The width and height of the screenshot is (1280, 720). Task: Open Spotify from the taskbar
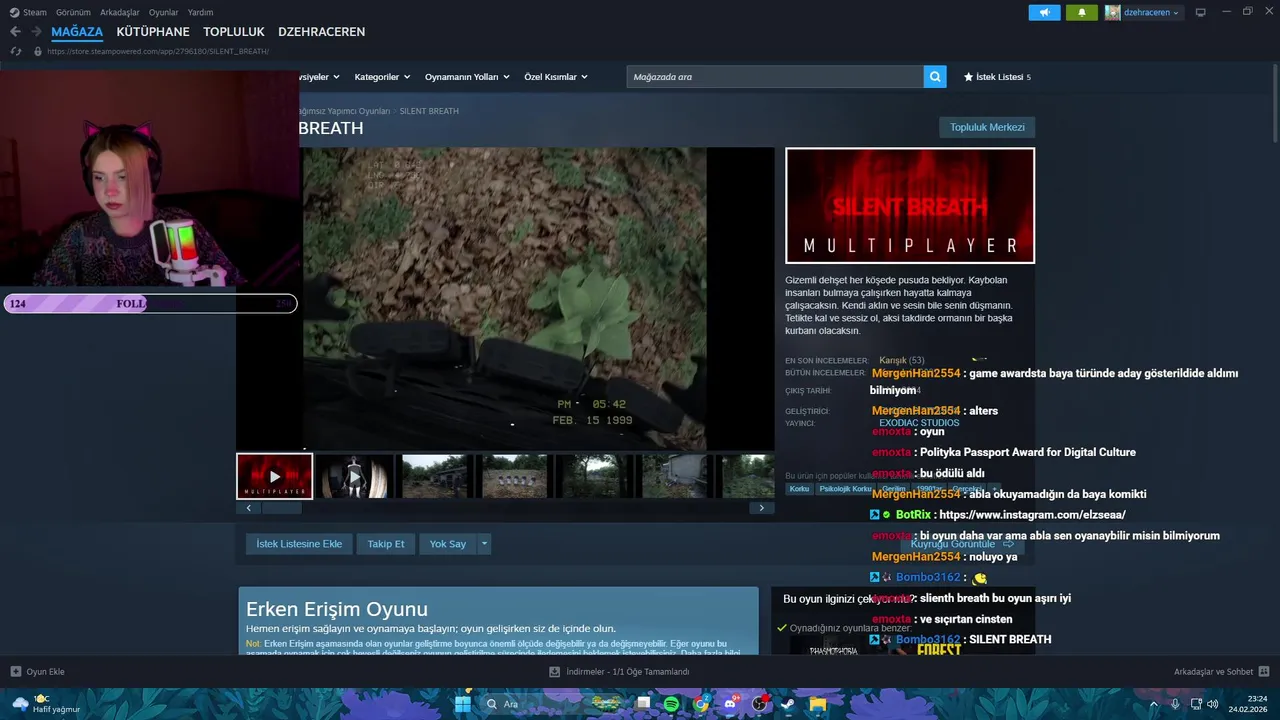pyautogui.click(x=672, y=704)
